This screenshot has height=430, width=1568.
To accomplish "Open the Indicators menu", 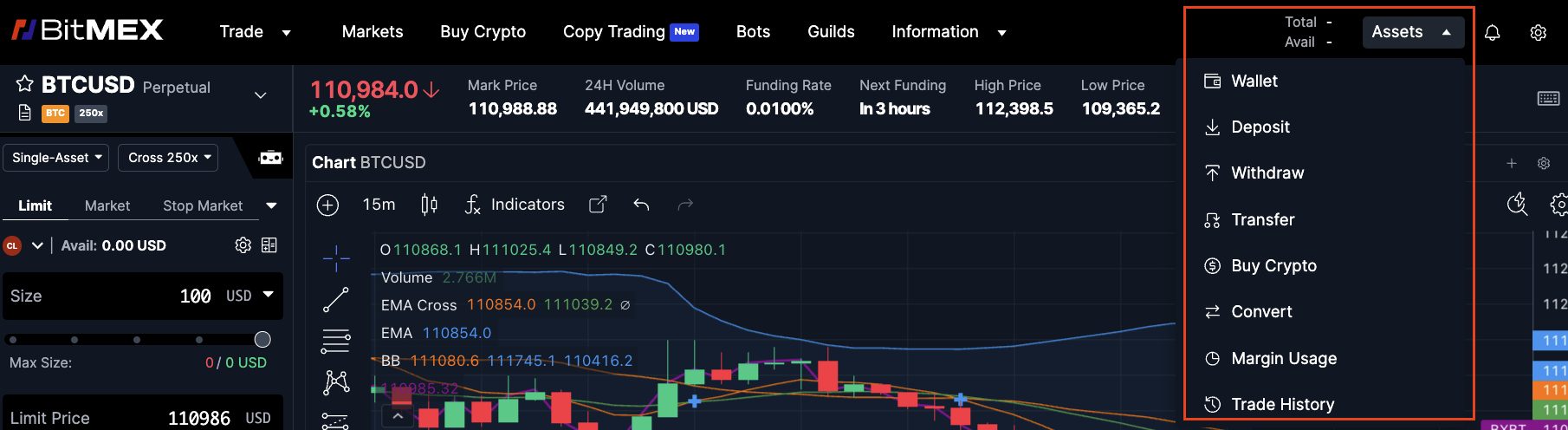I will pyautogui.click(x=515, y=205).
